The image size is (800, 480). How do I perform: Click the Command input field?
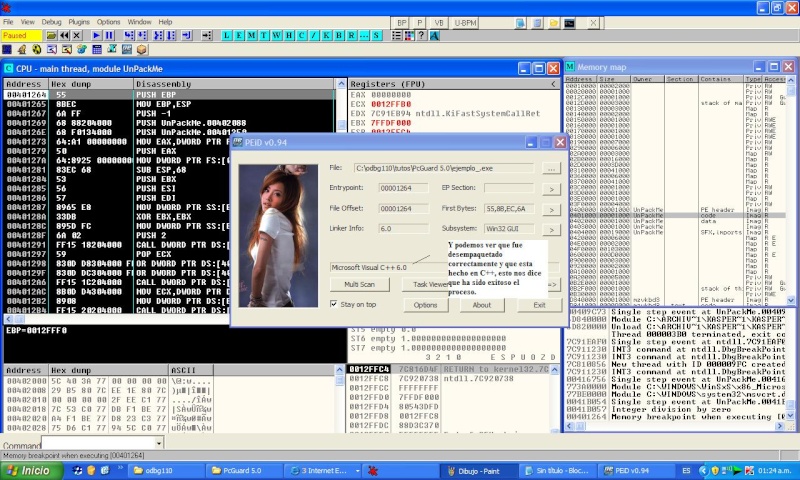pos(98,443)
